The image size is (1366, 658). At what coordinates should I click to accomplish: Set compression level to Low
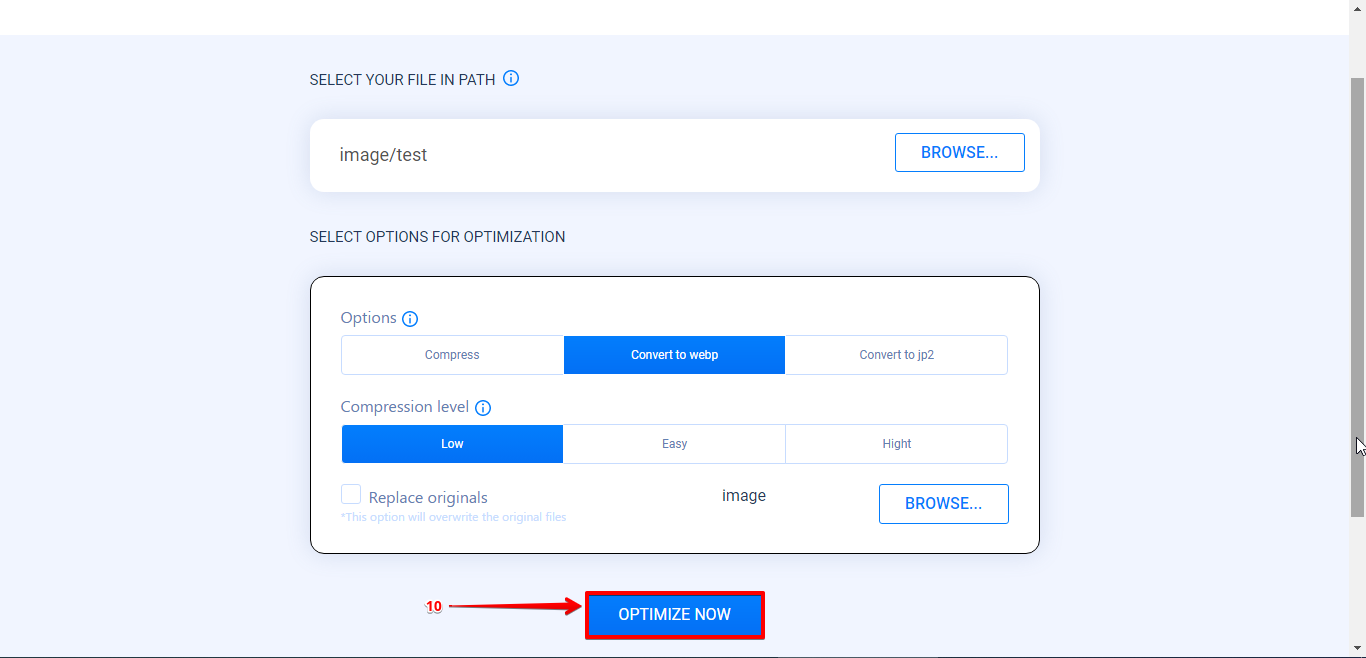[x=452, y=444]
